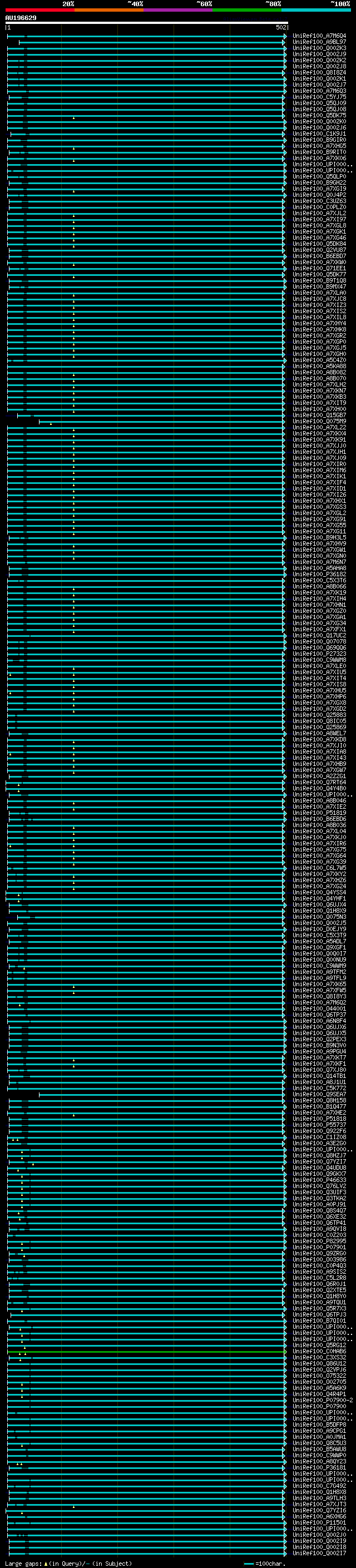The image size is (356, 1568).
Task: Open last hit UniRef100_Q002I7
Action: click(319, 1553)
